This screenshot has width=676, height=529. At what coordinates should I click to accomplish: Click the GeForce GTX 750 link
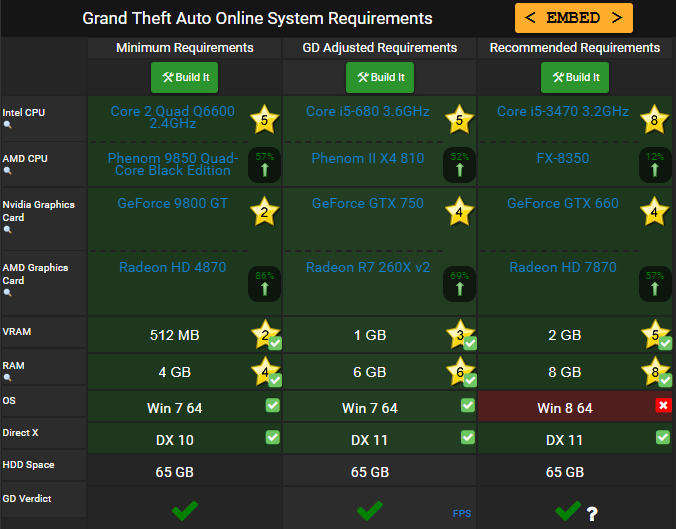coord(368,203)
